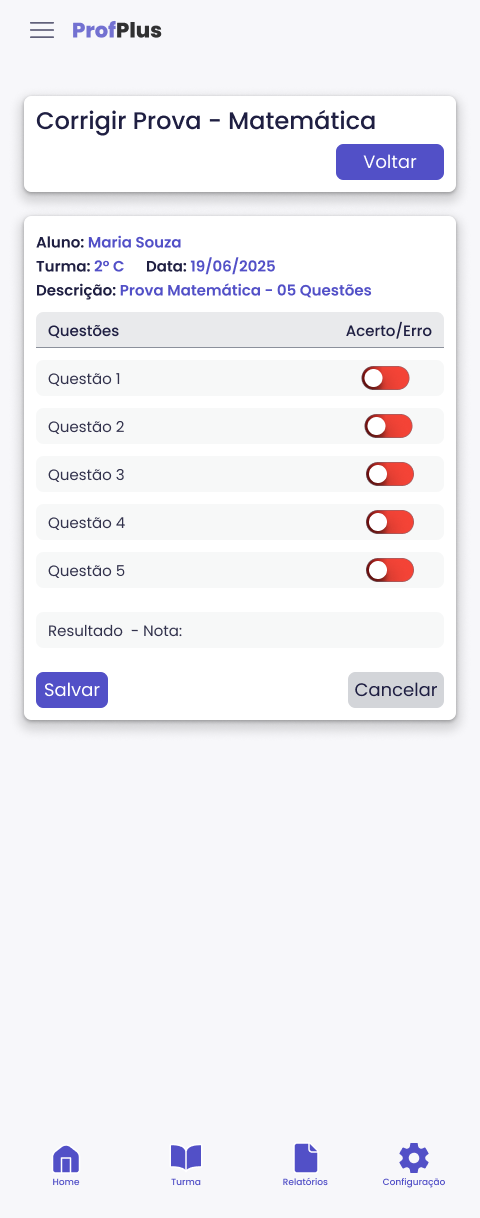Click the Questões column header
The width and height of the screenshot is (480, 1218).
(83, 330)
